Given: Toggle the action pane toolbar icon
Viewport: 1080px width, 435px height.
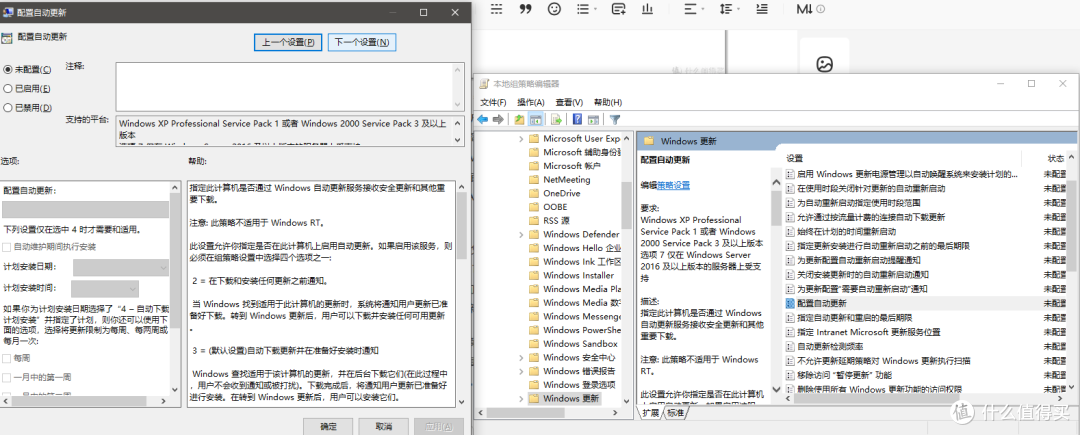Looking at the screenshot, I should point(593,120).
